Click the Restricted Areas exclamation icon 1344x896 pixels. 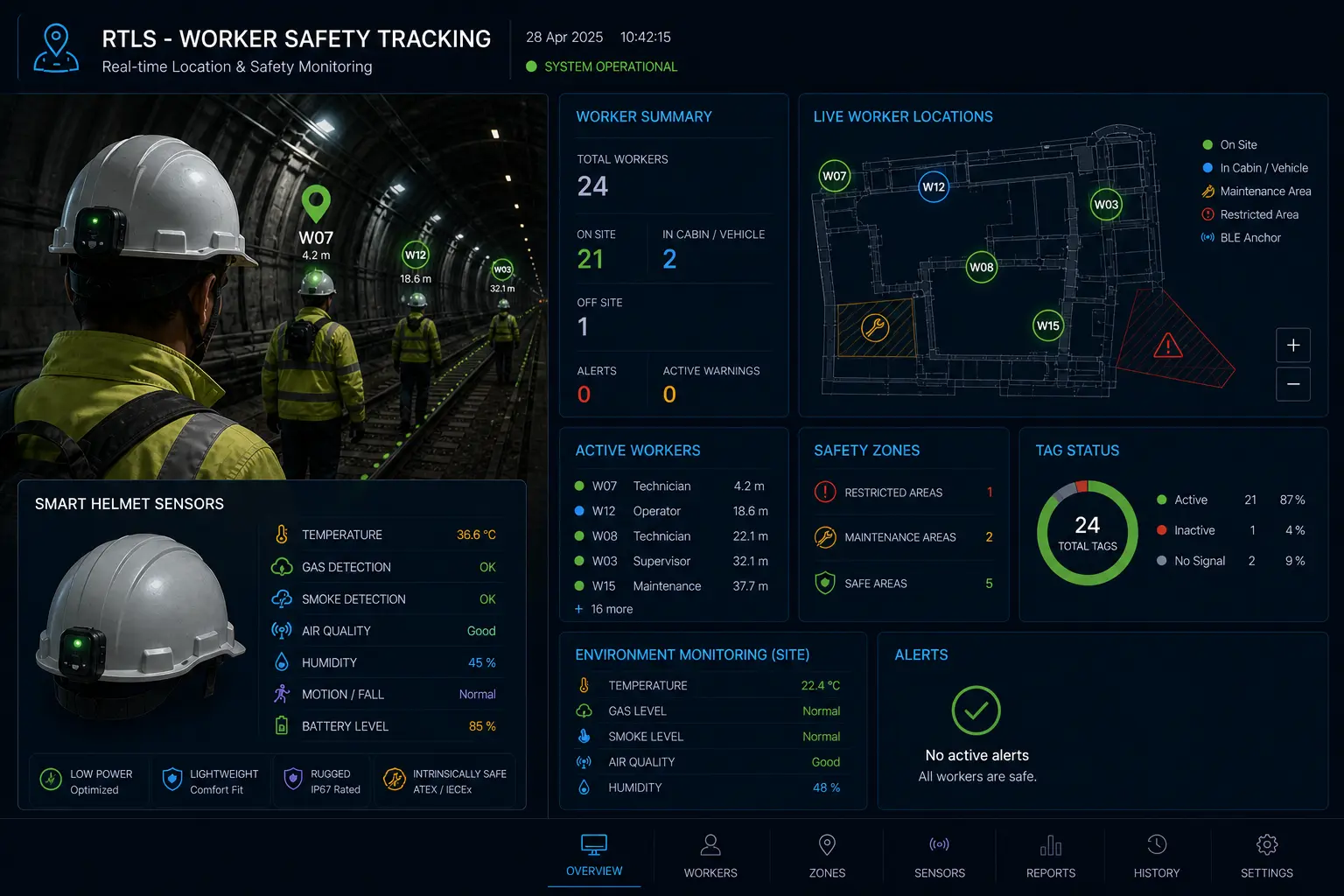825,492
